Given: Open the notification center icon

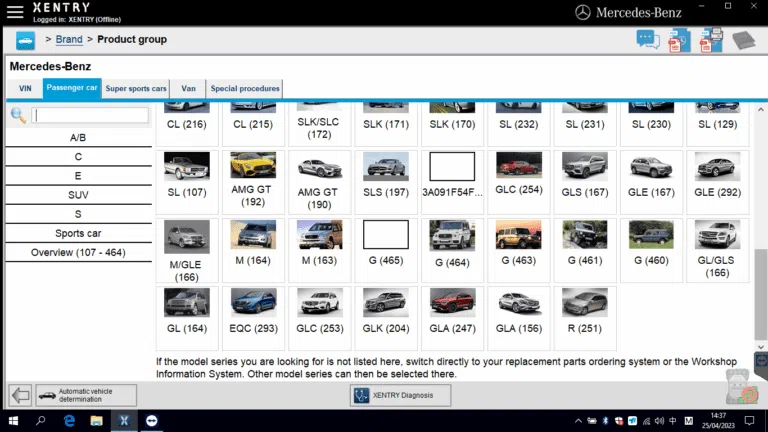Looking at the screenshot, I should click(749, 421).
